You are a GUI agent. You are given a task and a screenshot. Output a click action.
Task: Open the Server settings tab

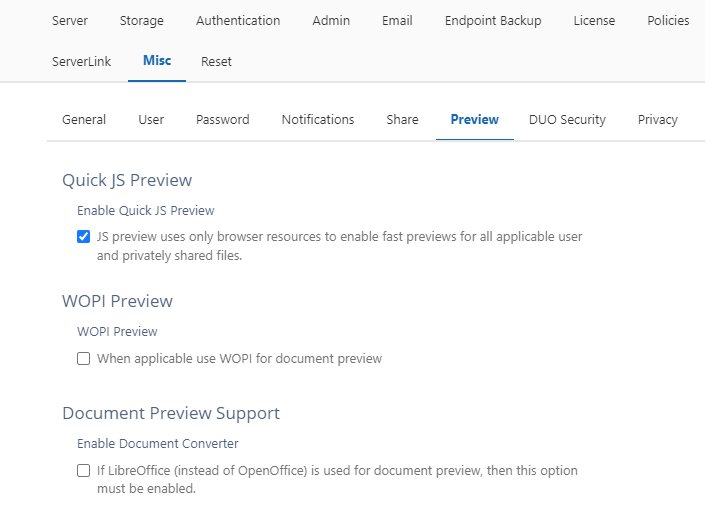click(70, 20)
